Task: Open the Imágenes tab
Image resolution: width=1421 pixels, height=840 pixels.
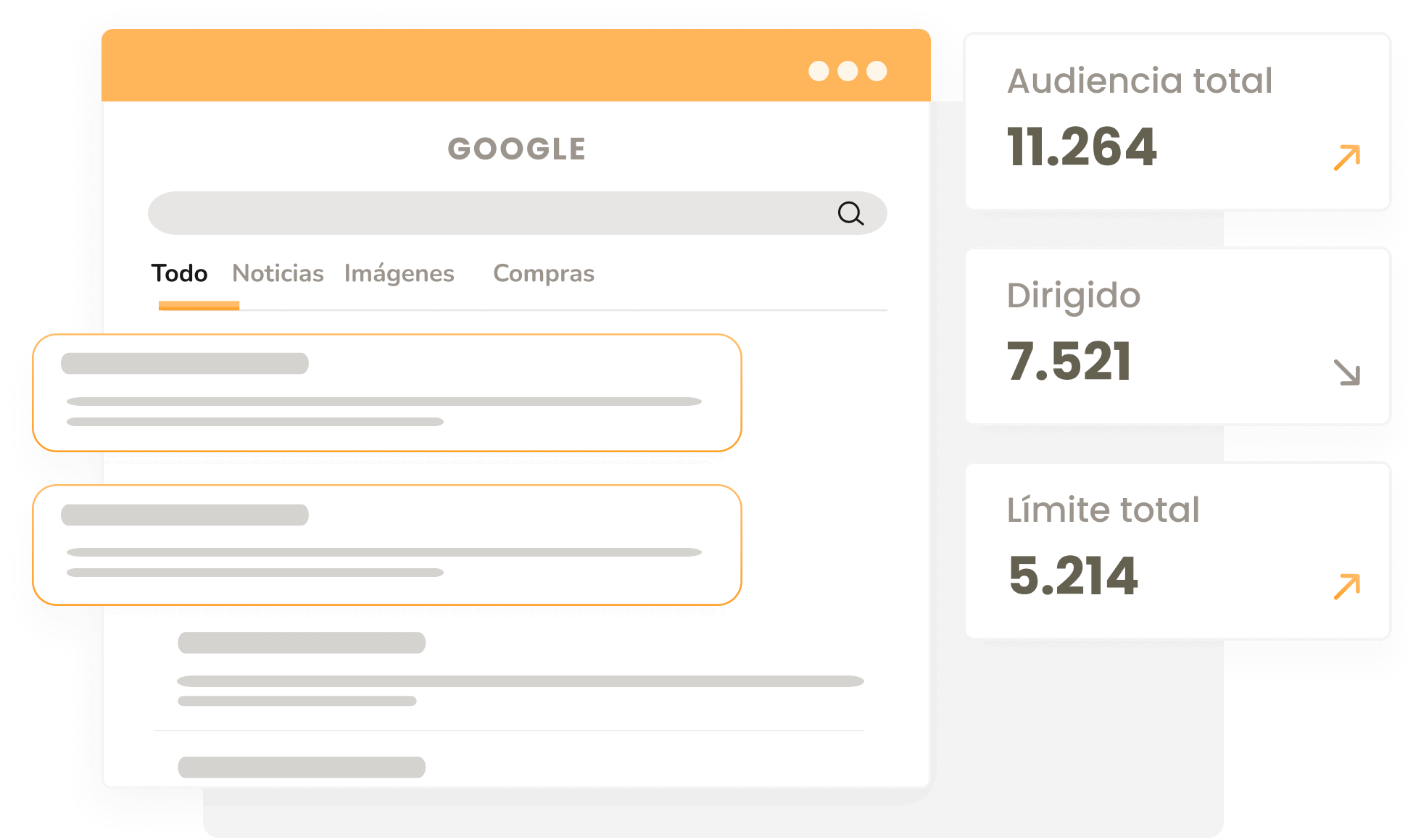Action: [399, 273]
